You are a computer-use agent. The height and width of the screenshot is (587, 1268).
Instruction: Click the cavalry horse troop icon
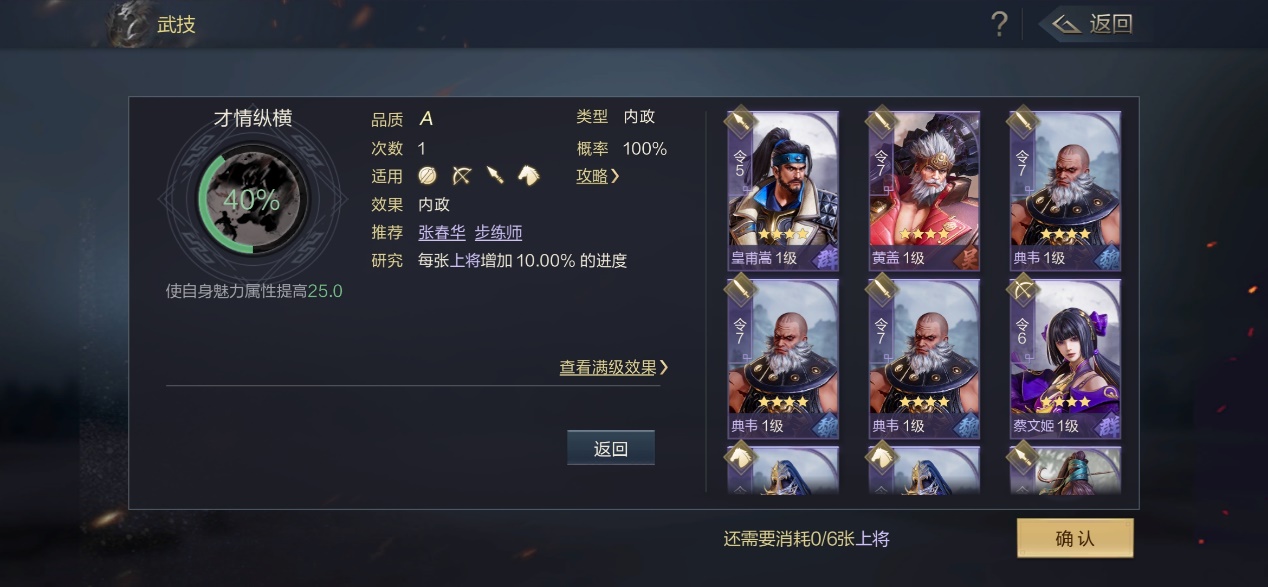tap(529, 176)
